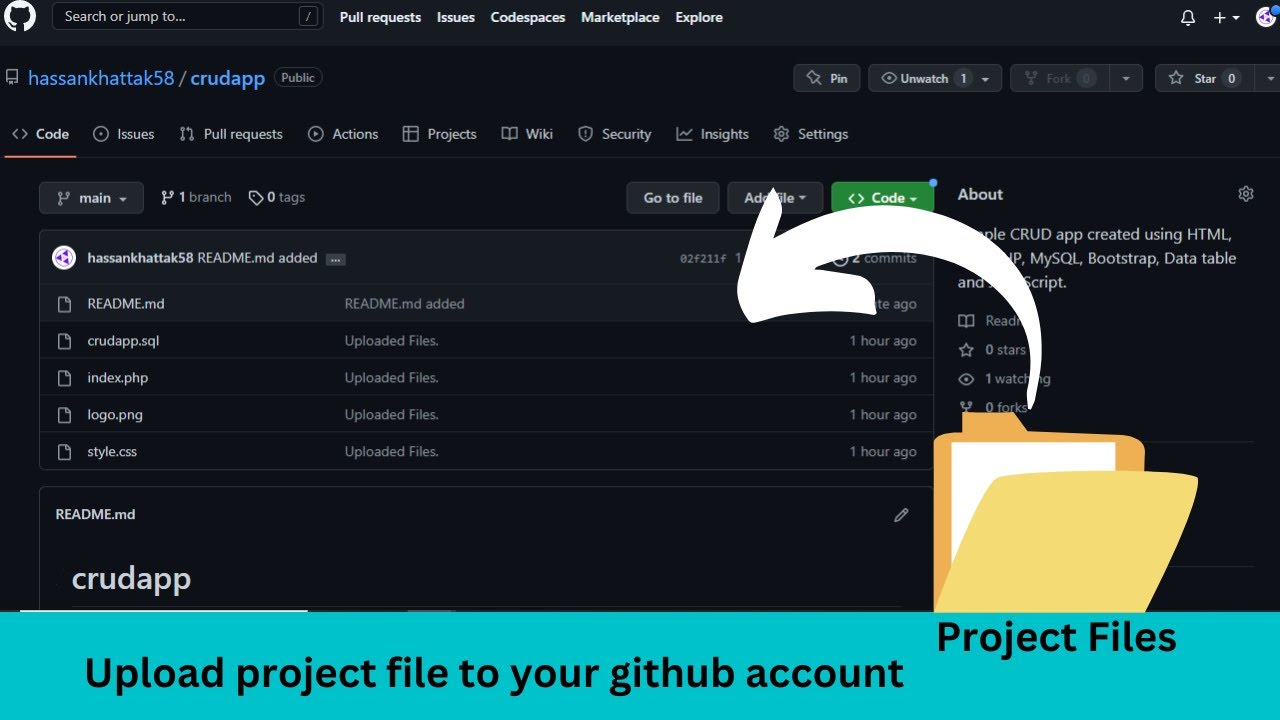Open the logo.png file
The image size is (1280, 720).
click(x=115, y=415)
